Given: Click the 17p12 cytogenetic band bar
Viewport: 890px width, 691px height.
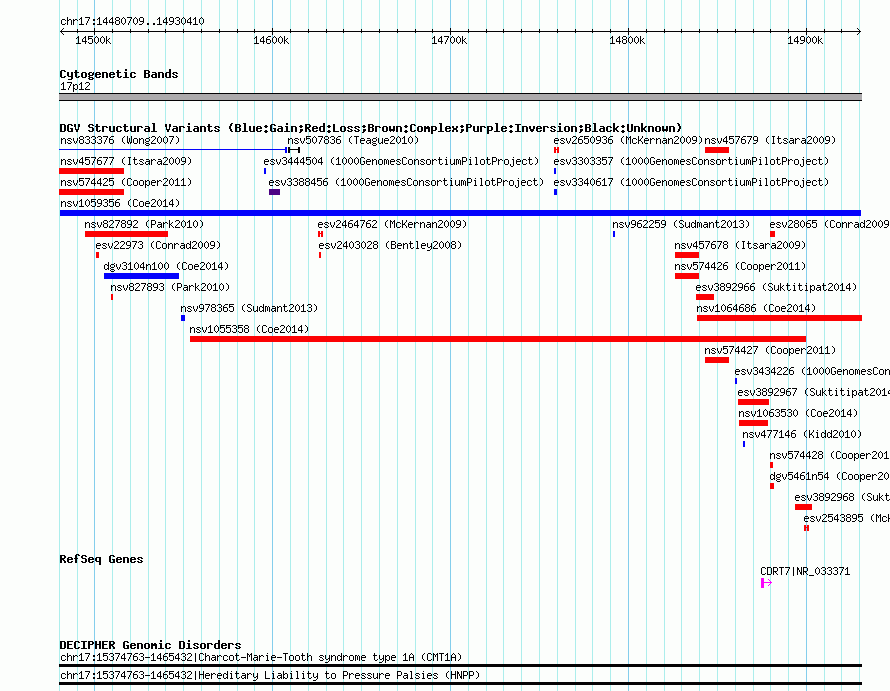Looking at the screenshot, I should [x=460, y=97].
